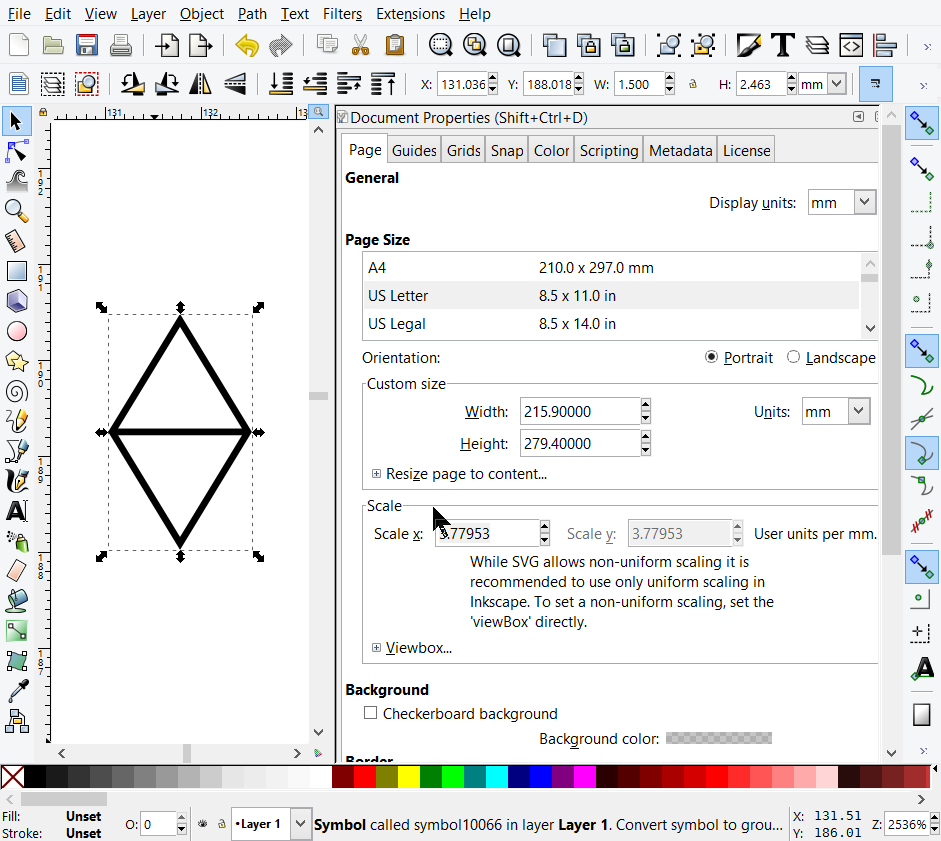Open the Extensions menu
Screen dimensions: 941x841
(410, 14)
